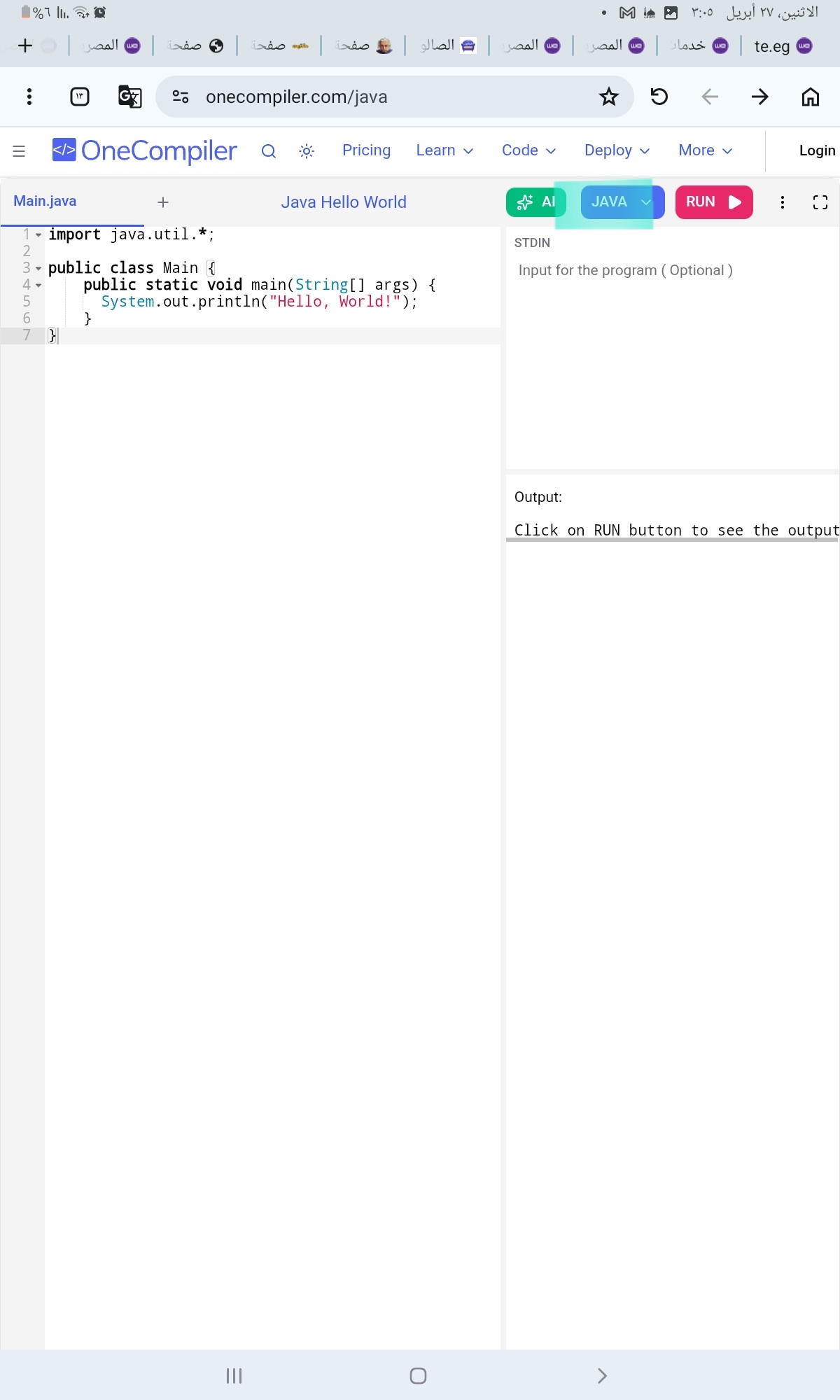Screen dimensions: 840x1400
Task: Open editor options three-dot icon
Action: coord(783,202)
